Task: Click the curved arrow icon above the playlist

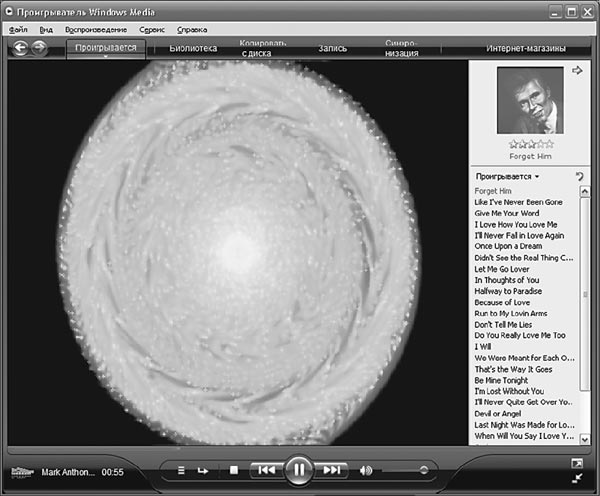Action: coord(580,176)
